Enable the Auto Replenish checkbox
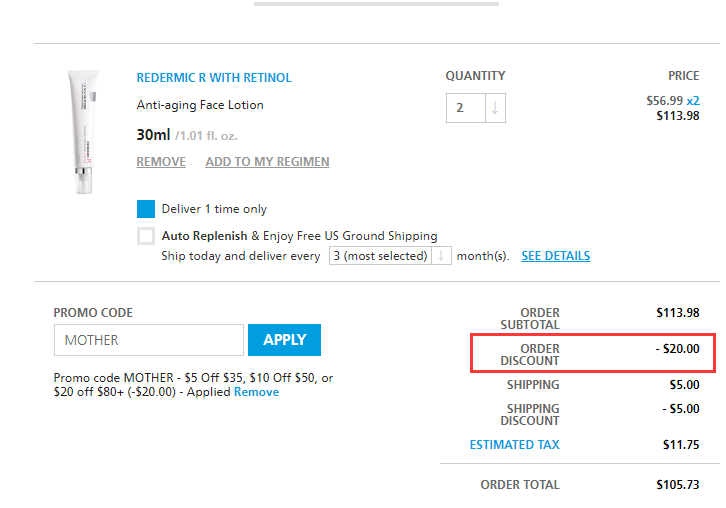The height and width of the screenshot is (508, 726). pos(146,236)
